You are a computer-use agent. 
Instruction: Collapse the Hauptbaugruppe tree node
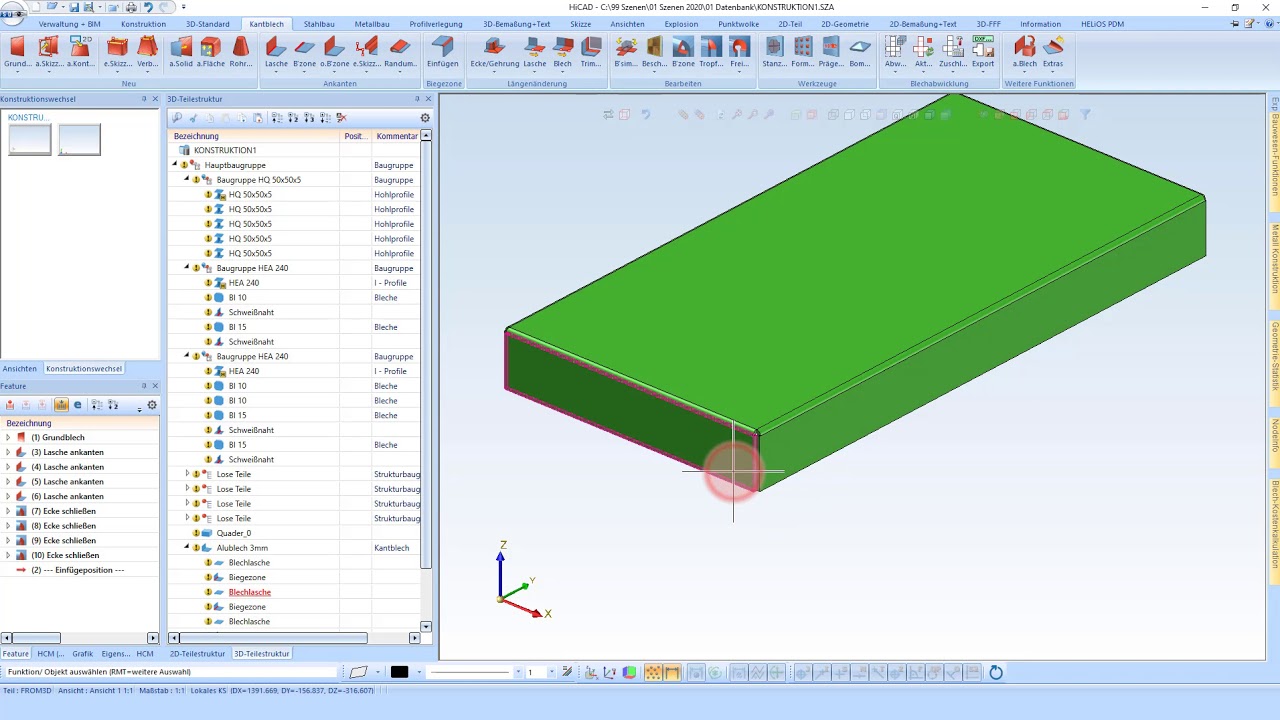[175, 165]
